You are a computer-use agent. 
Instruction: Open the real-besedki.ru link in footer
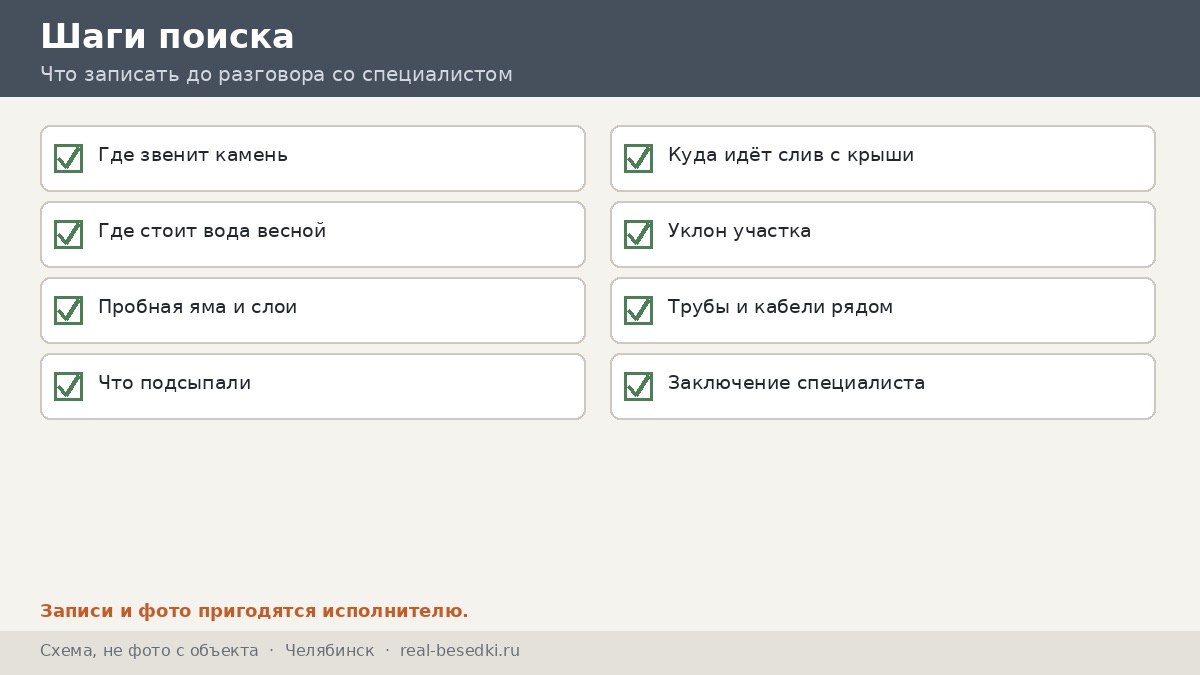pyautogui.click(x=460, y=651)
